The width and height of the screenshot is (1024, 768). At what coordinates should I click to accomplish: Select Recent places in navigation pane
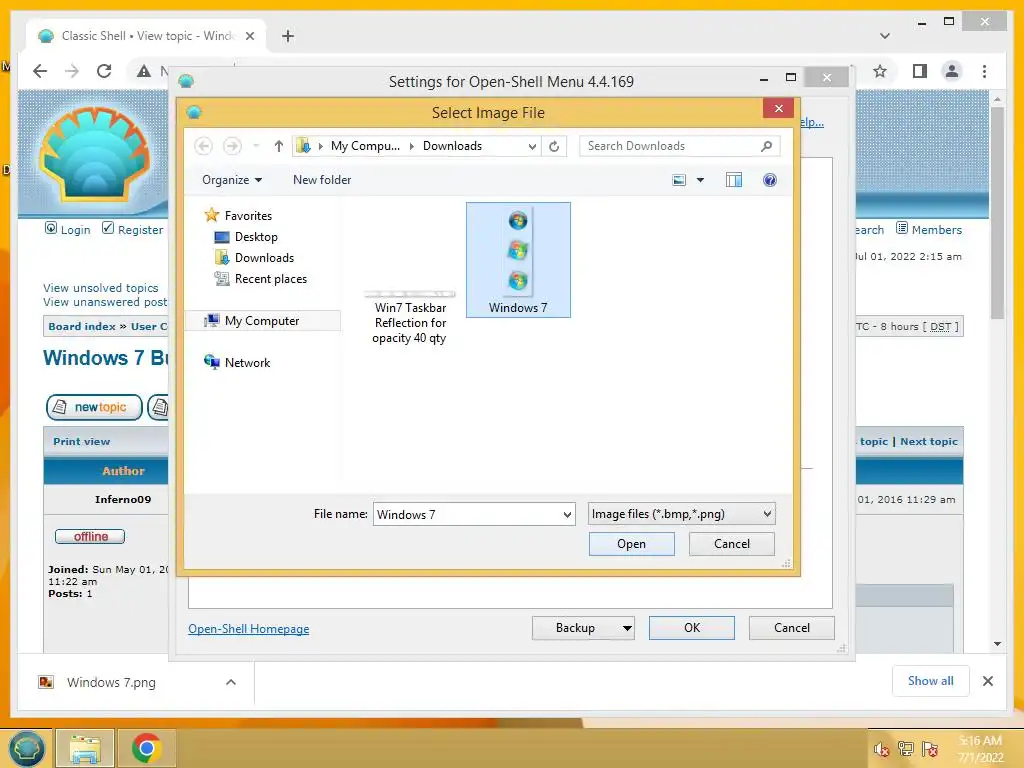click(261, 279)
